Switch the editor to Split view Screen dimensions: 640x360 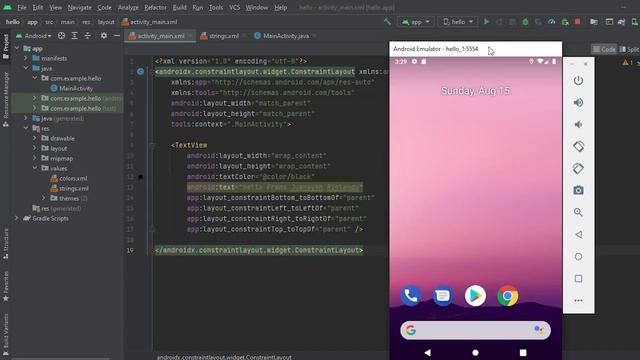[x=629, y=49]
